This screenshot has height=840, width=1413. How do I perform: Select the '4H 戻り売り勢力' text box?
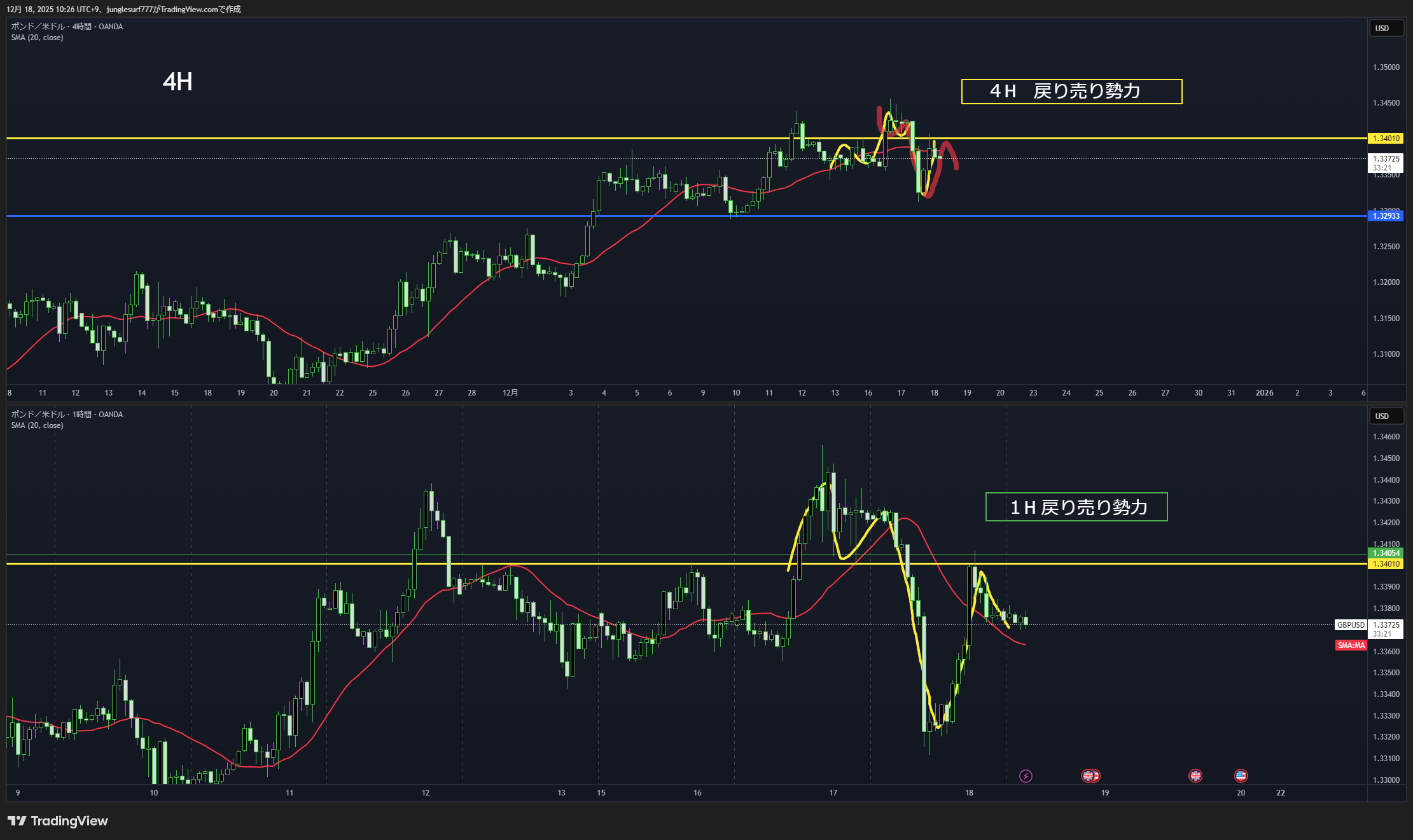pyautogui.click(x=1071, y=92)
